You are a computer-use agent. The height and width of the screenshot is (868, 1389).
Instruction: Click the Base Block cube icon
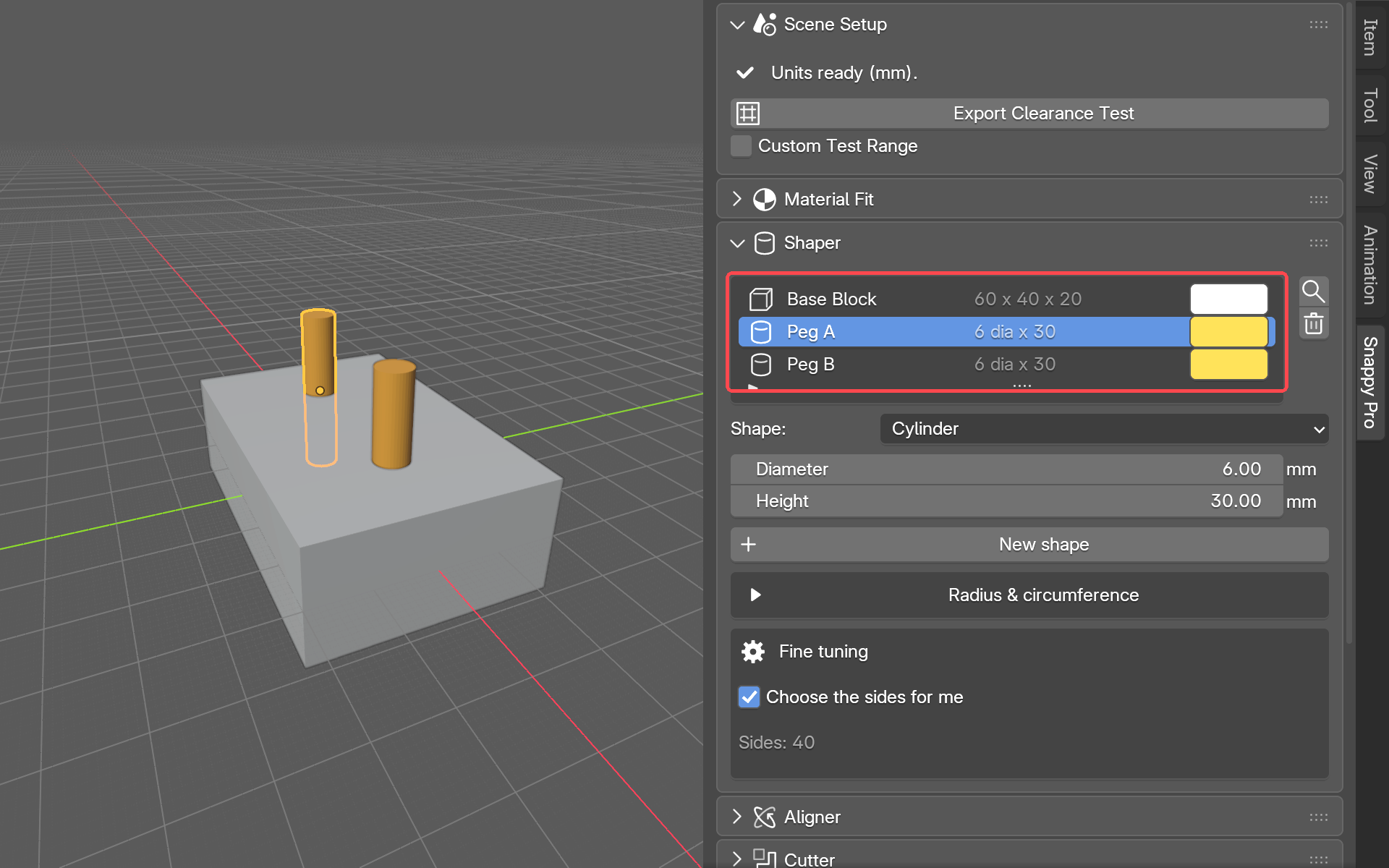pyautogui.click(x=760, y=299)
